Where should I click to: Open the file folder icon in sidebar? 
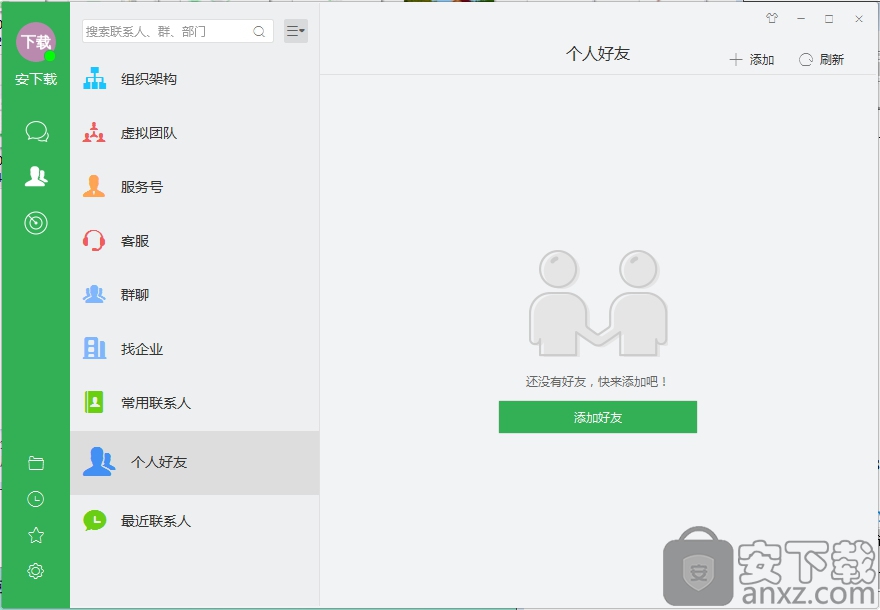coord(36,463)
